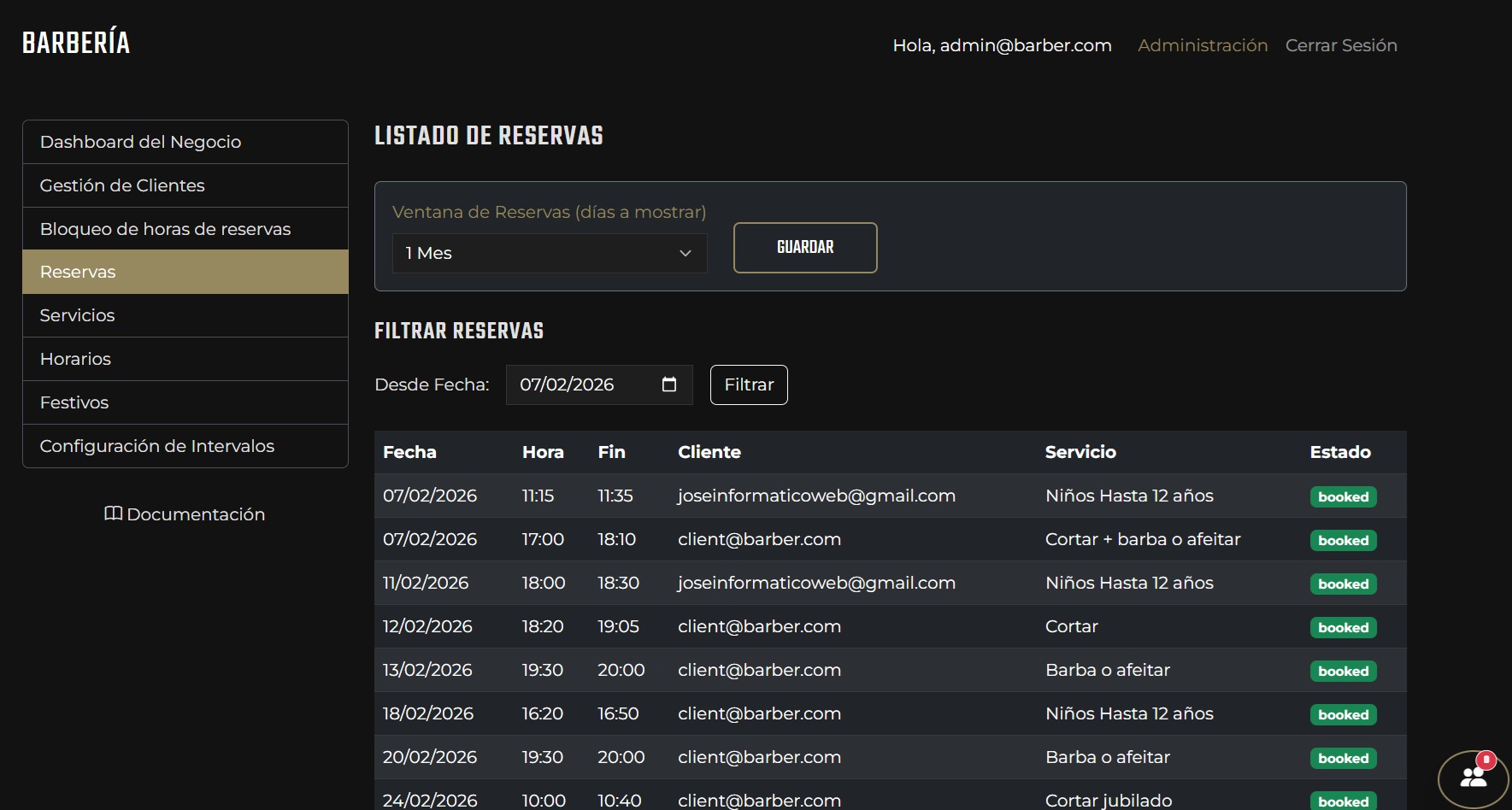Image resolution: width=1512 pixels, height=810 pixels.
Task: Click the Administración link
Action: pos(1202,45)
